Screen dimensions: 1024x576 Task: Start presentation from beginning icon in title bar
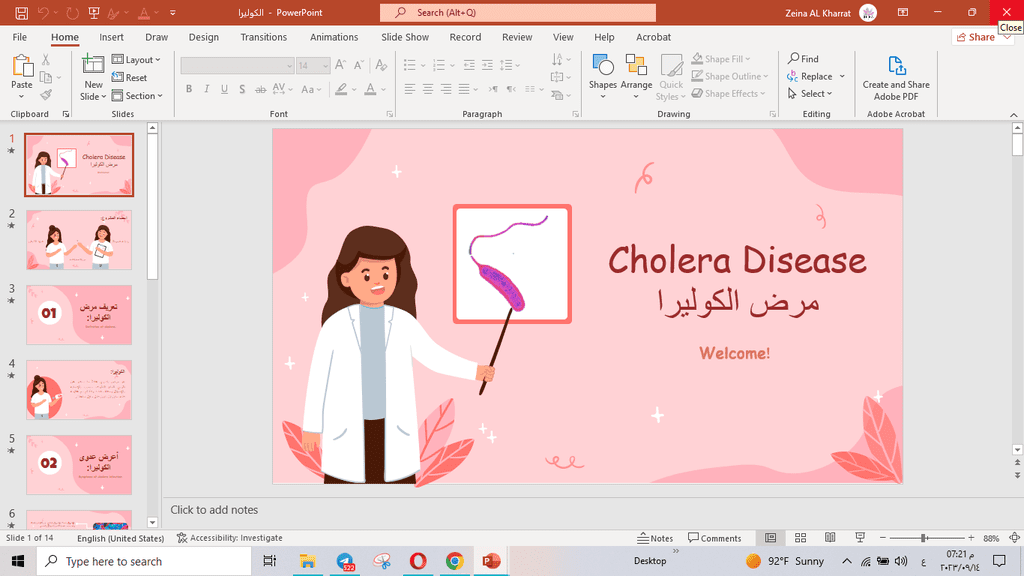94,12
